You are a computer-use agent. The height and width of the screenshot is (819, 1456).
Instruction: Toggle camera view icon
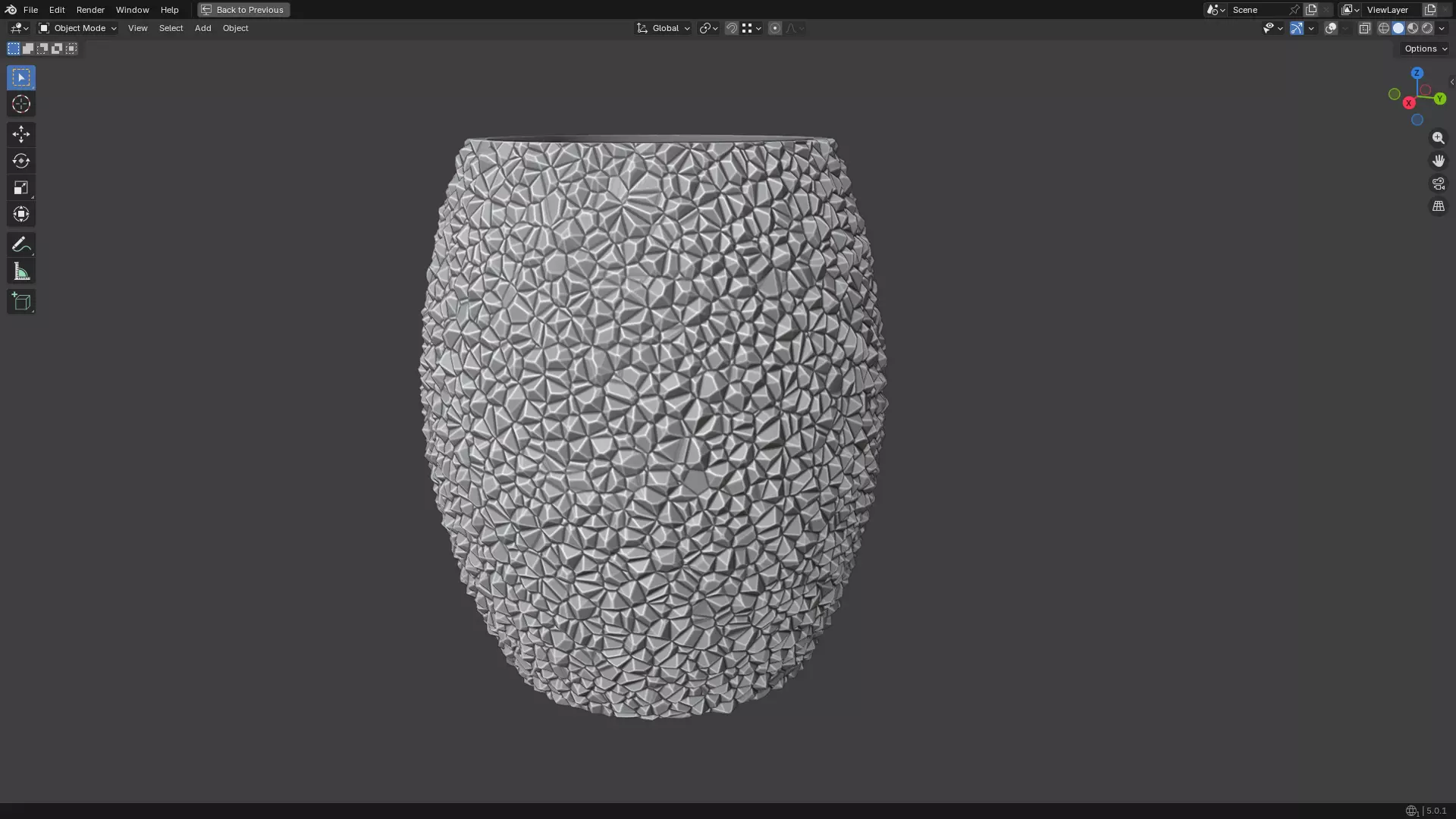[1438, 184]
